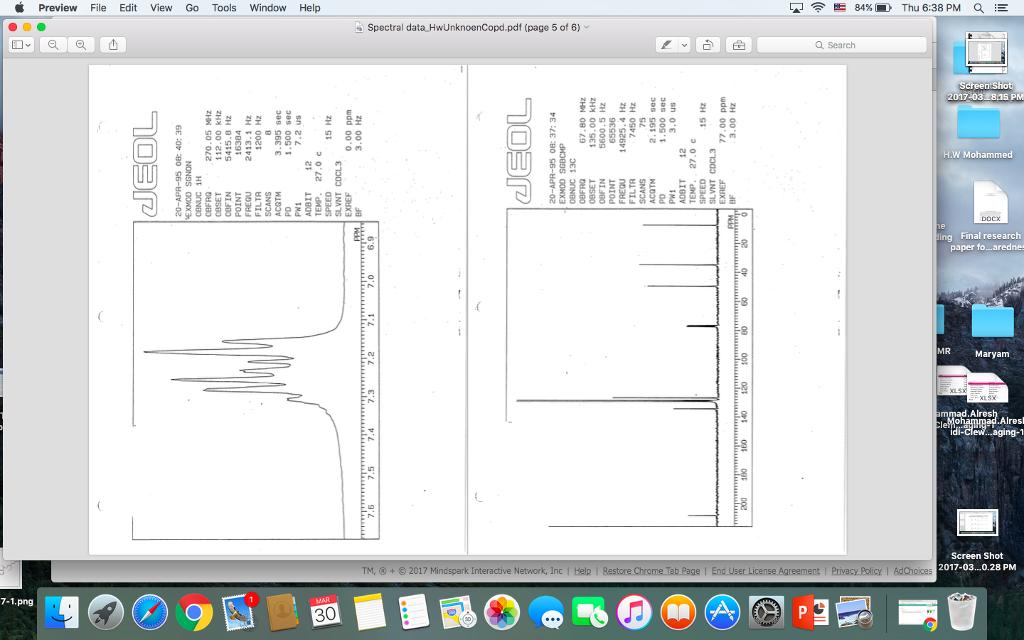Click inside the Search field

coord(841,45)
